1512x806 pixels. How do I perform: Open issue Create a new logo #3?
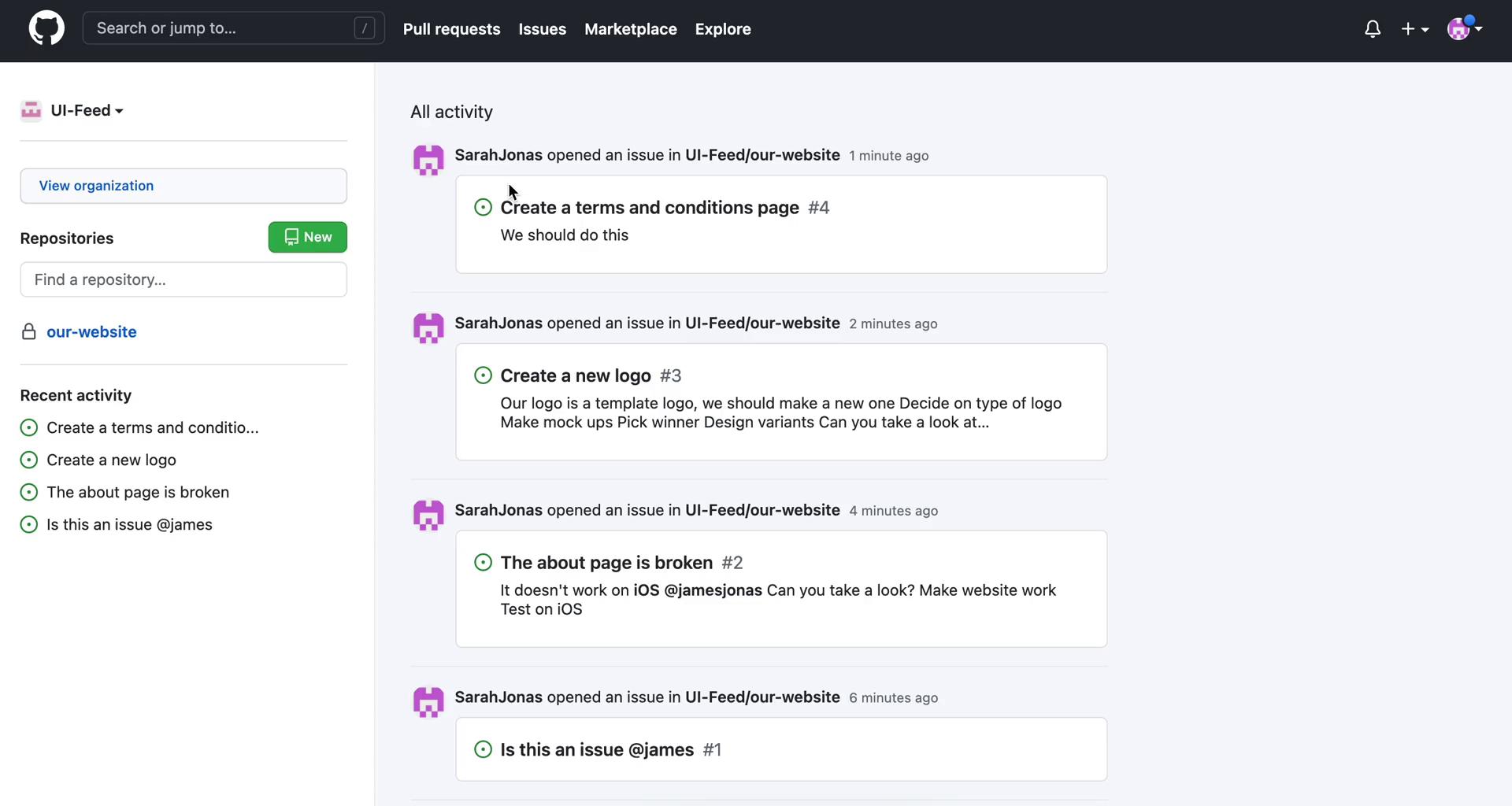click(576, 375)
